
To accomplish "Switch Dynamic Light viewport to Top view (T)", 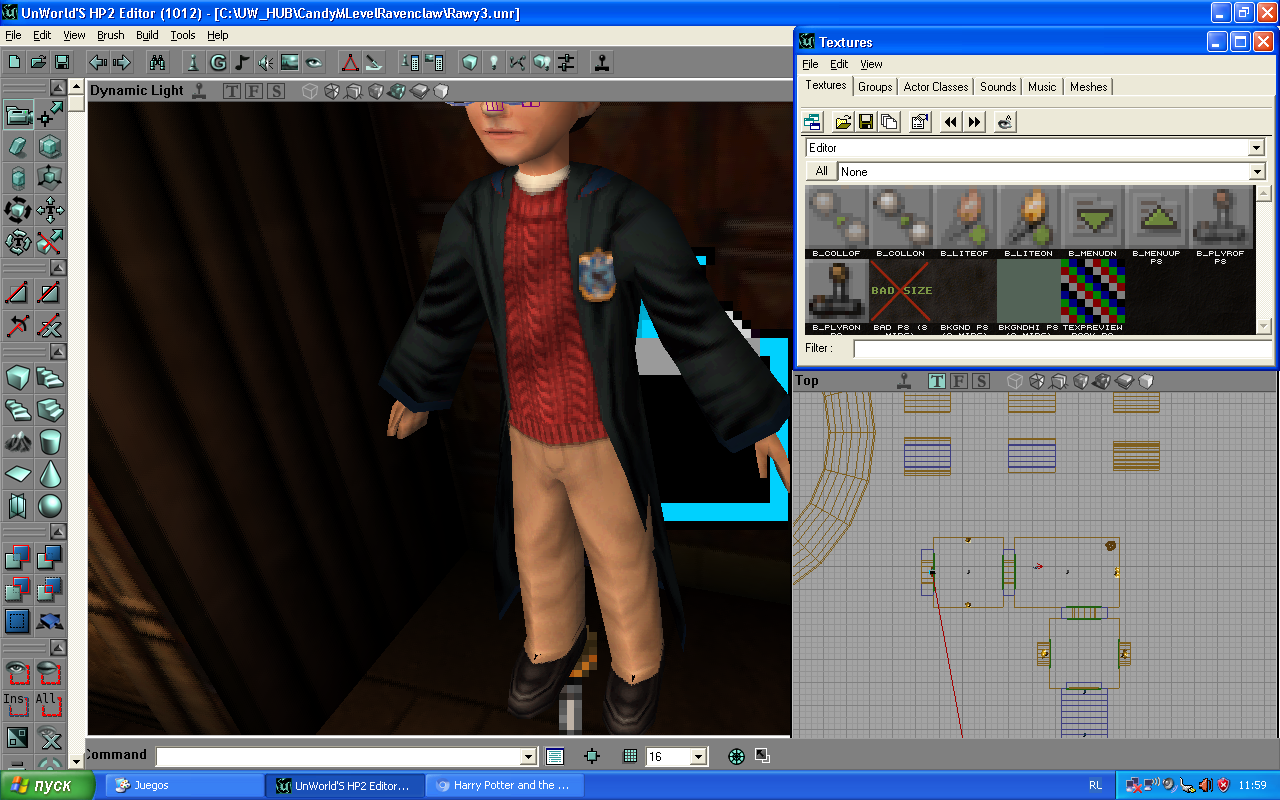I will [x=232, y=91].
